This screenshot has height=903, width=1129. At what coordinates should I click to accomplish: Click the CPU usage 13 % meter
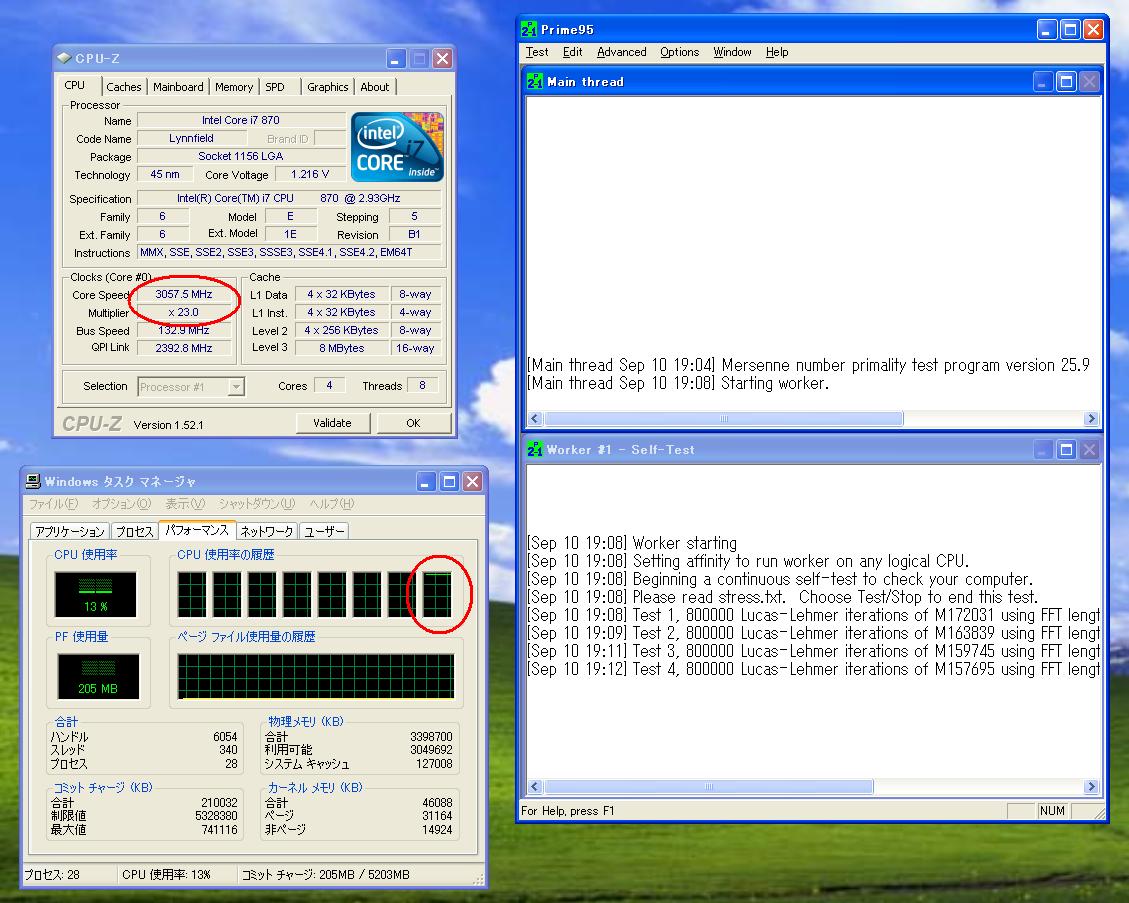pyautogui.click(x=95, y=594)
